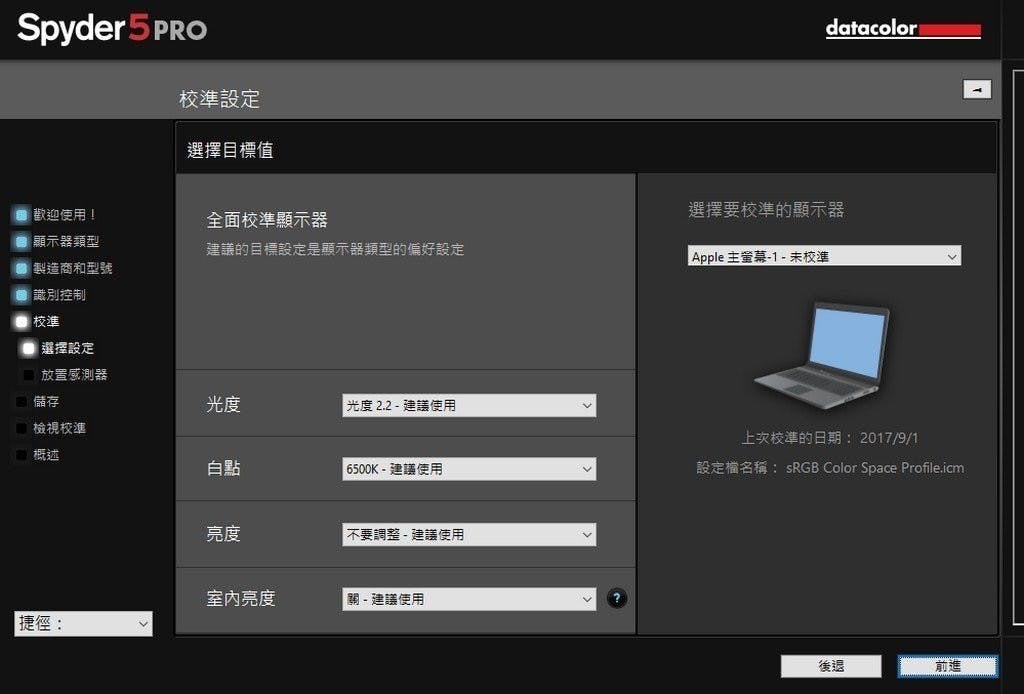Click the dark indicator beside 概述
The image size is (1024, 694).
(22, 455)
